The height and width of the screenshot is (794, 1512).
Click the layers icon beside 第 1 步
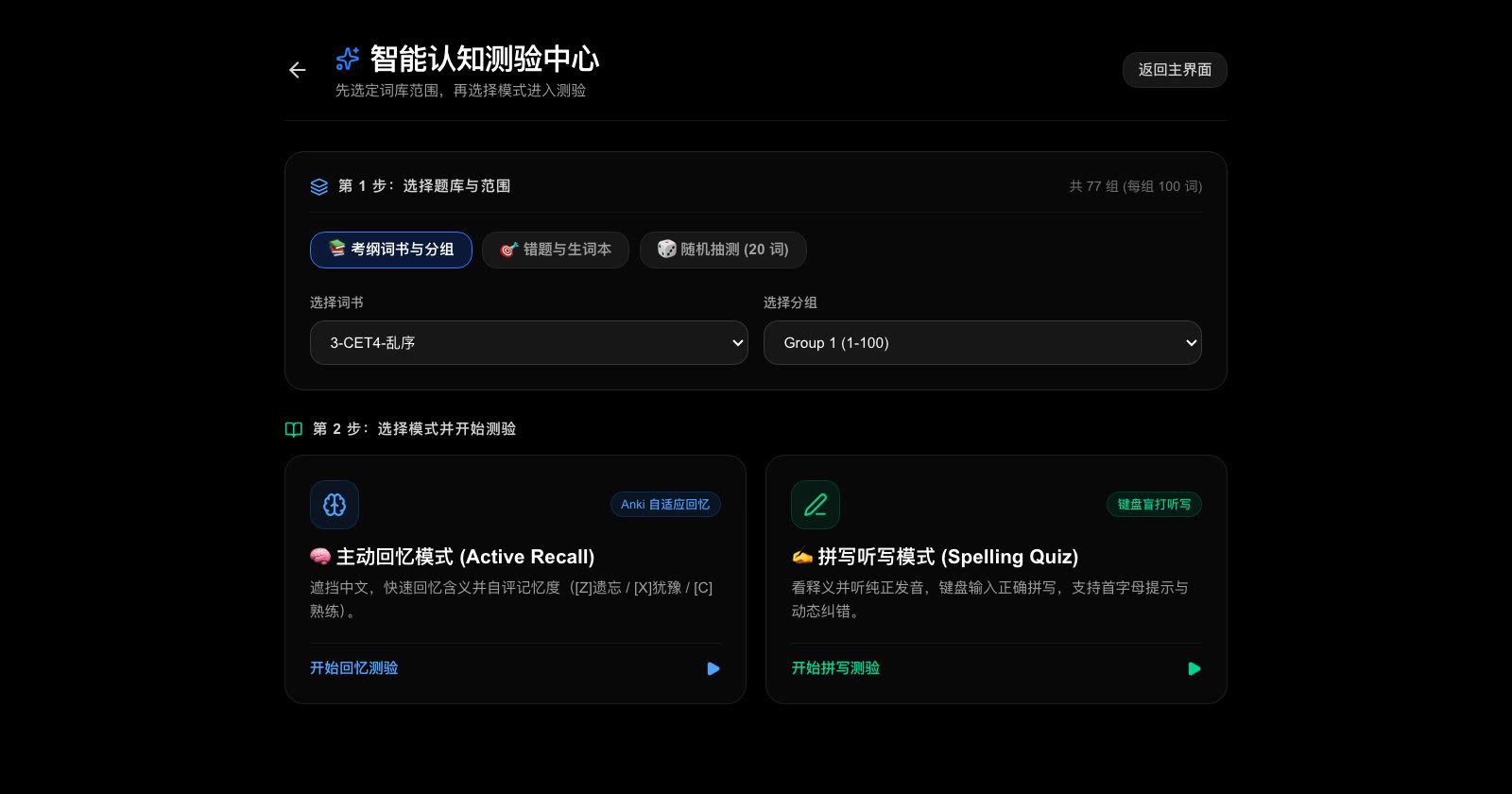click(x=319, y=186)
